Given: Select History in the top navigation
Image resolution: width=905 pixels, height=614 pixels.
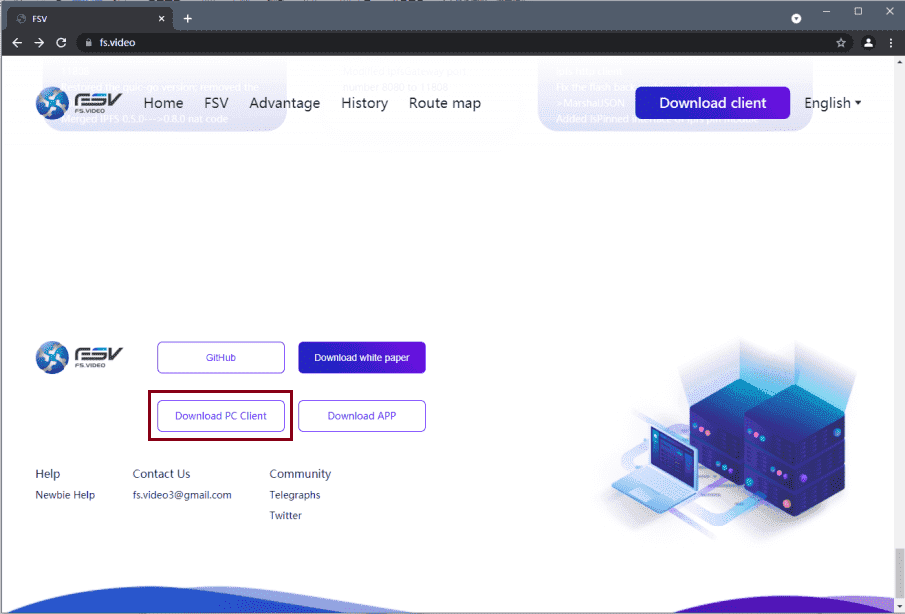Looking at the screenshot, I should point(364,103).
